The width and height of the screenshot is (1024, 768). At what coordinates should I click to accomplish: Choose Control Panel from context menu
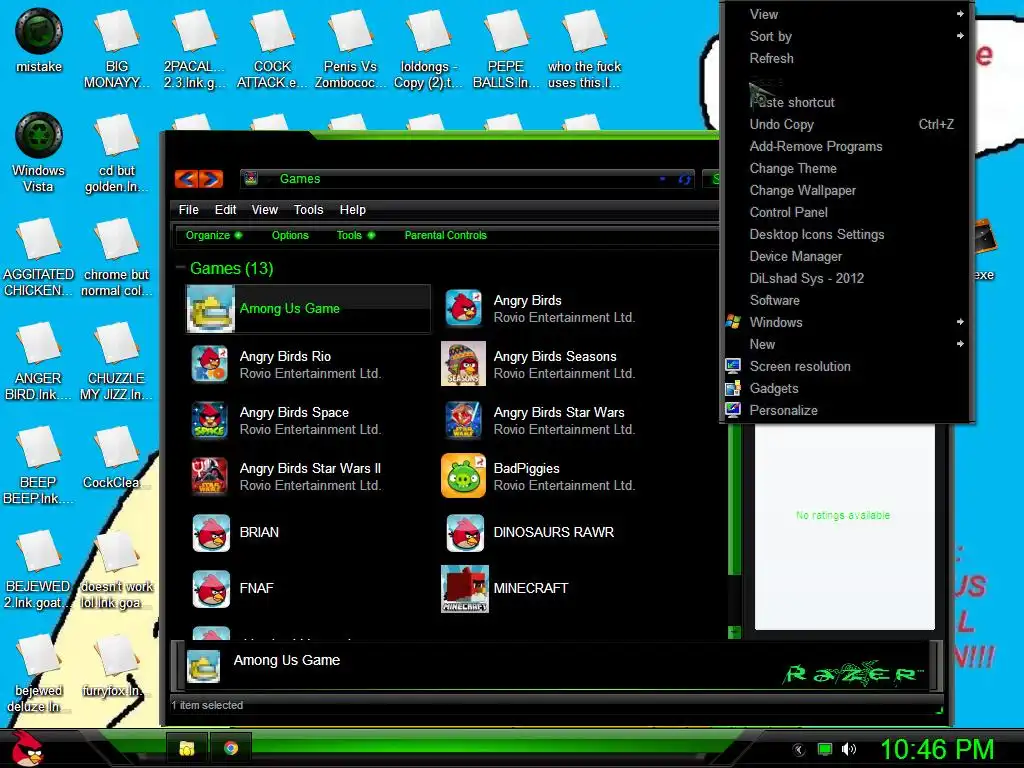(x=847, y=212)
